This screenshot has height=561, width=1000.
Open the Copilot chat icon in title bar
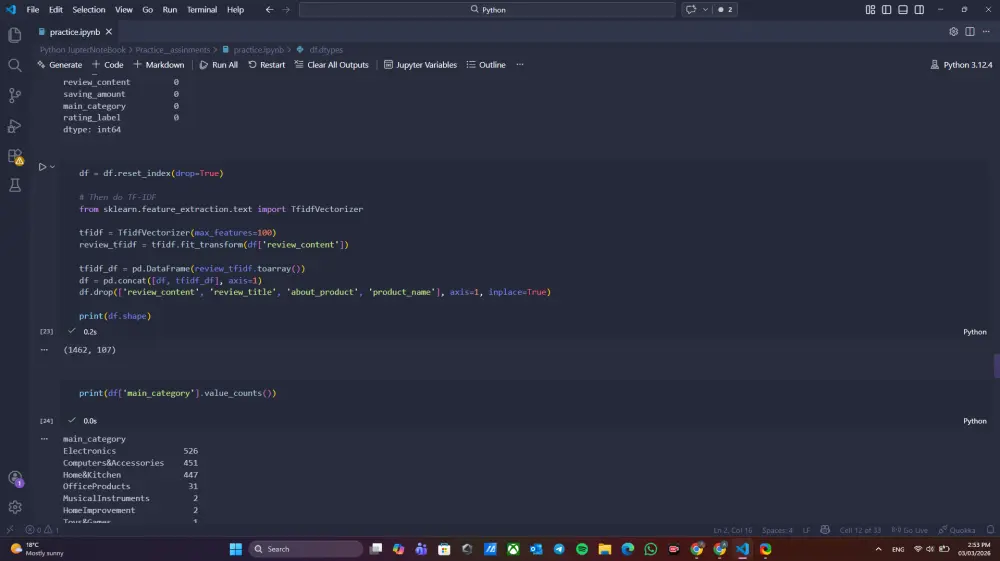tap(691, 10)
